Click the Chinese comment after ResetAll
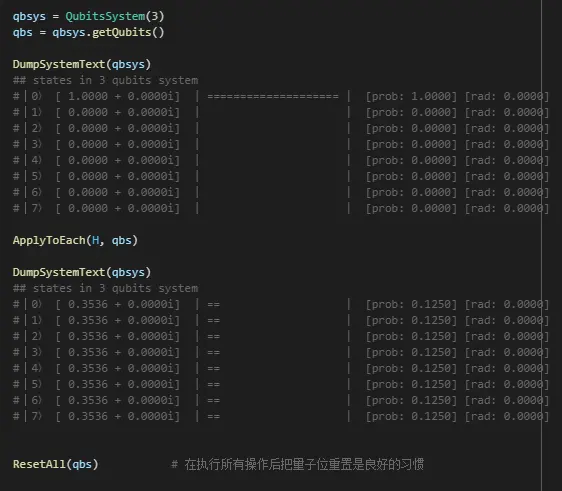This screenshot has height=491, width=562. coord(297,464)
